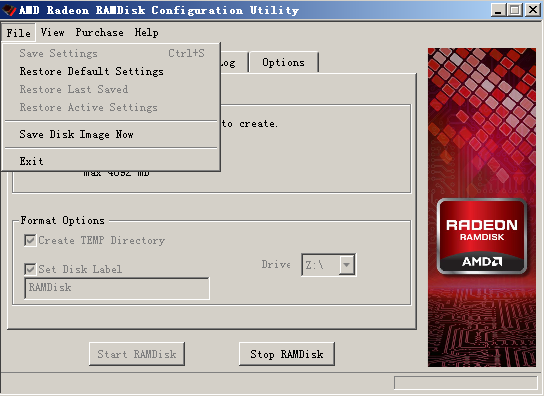Click the Radeon RAMDisk AMD logo badge
This screenshot has width=544, height=396.
pyautogui.click(x=482, y=237)
